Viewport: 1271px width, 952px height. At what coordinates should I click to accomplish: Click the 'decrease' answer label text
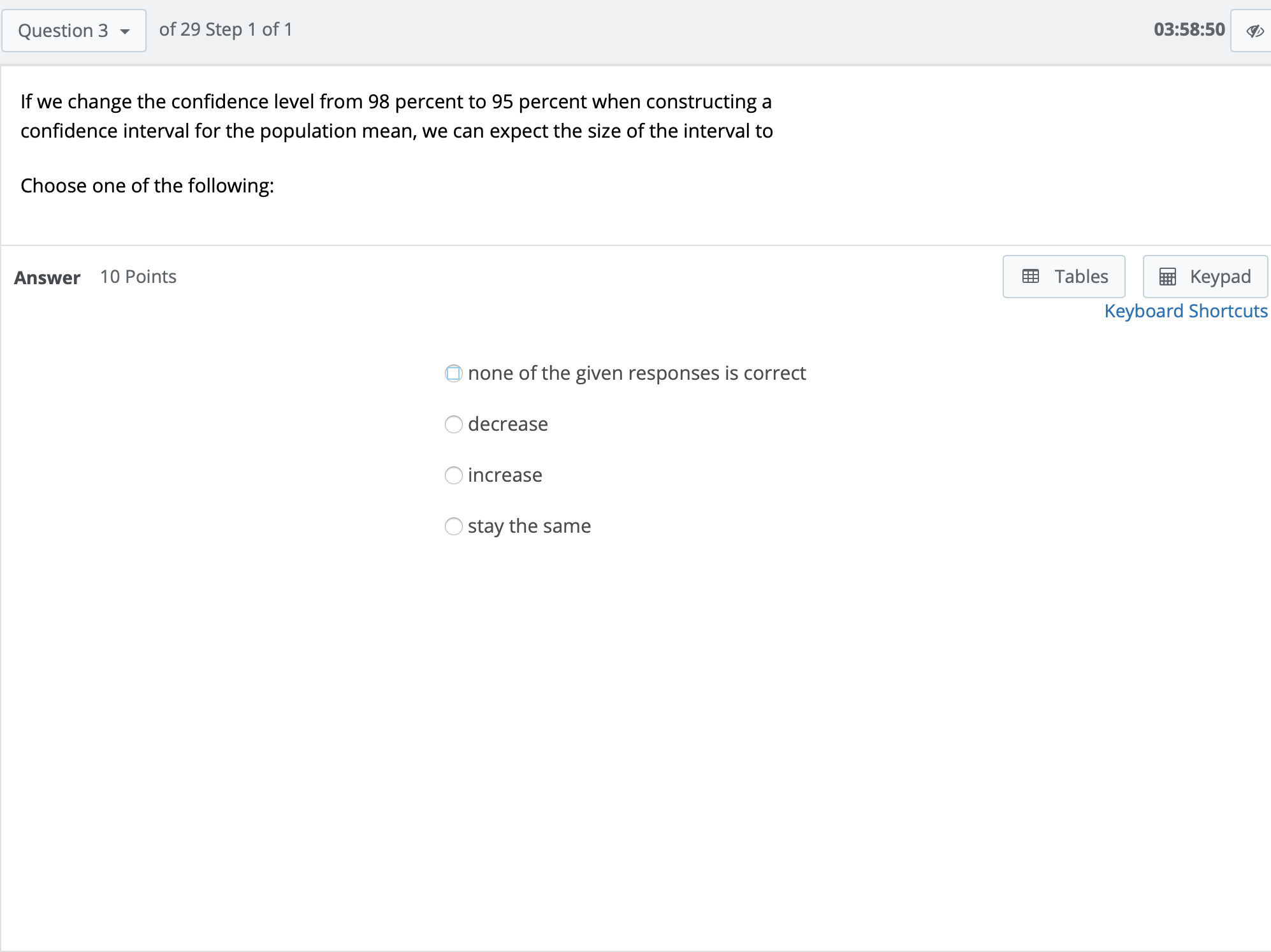point(507,424)
